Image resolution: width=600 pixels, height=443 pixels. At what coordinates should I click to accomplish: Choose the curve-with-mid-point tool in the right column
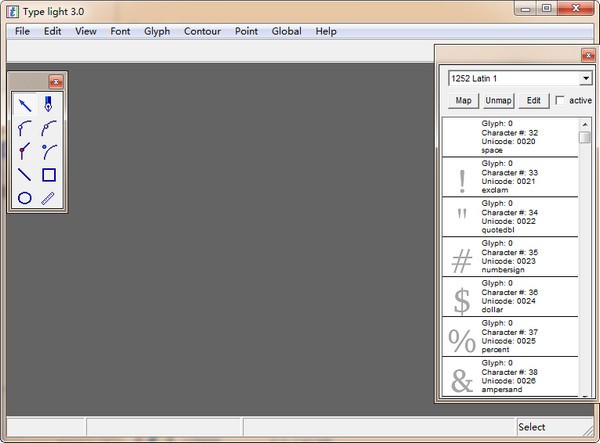point(49,128)
